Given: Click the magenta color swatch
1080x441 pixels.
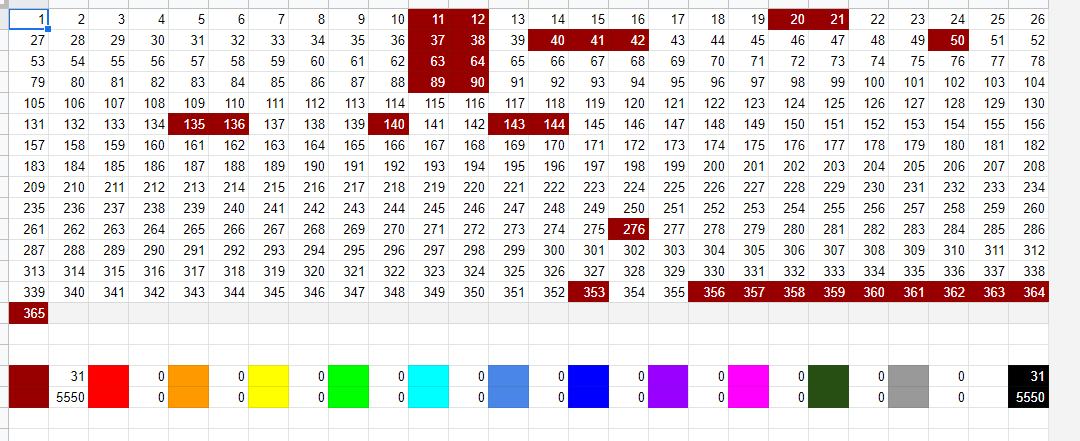Looking at the screenshot, I should click(748, 387).
